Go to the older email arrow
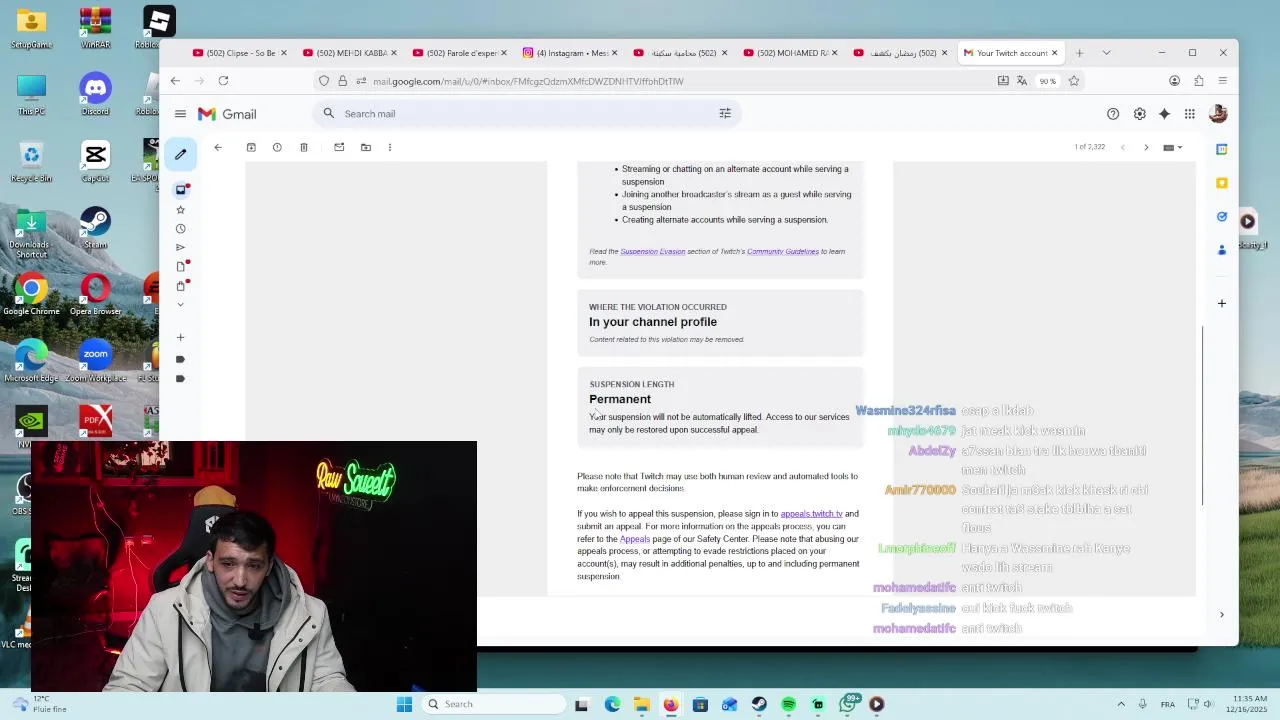 pyautogui.click(x=1146, y=147)
